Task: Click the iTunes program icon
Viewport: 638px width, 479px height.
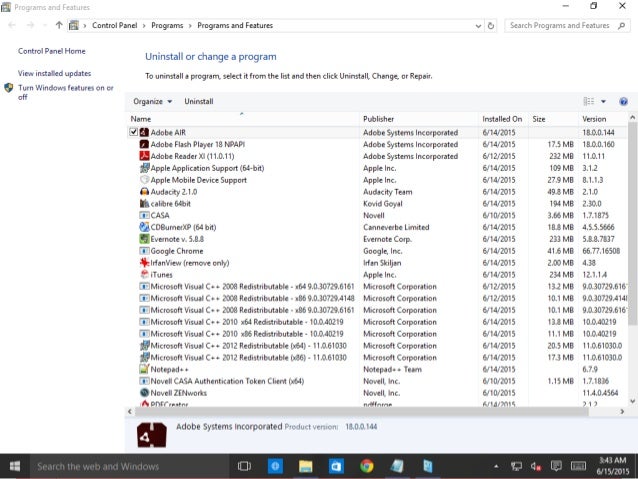Action: 144,274
